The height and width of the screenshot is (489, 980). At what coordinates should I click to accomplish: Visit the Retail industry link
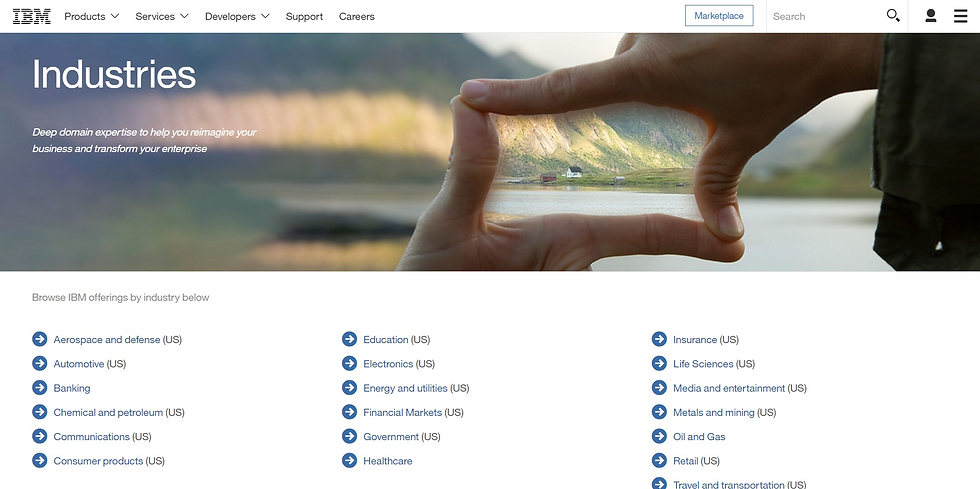pyautogui.click(x=686, y=461)
